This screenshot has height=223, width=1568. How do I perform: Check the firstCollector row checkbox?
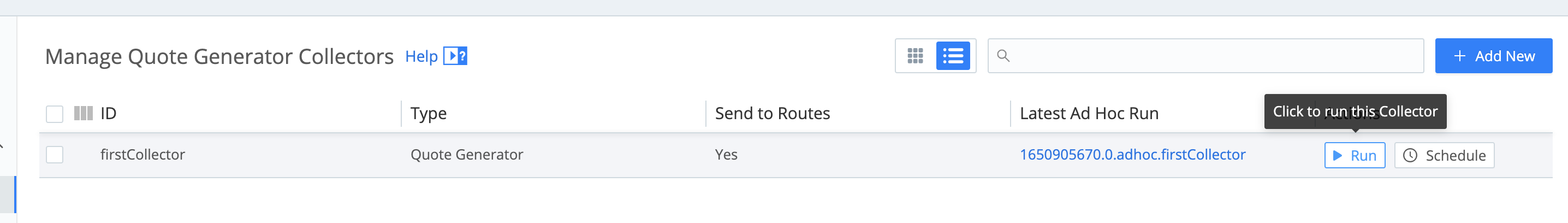(x=55, y=155)
